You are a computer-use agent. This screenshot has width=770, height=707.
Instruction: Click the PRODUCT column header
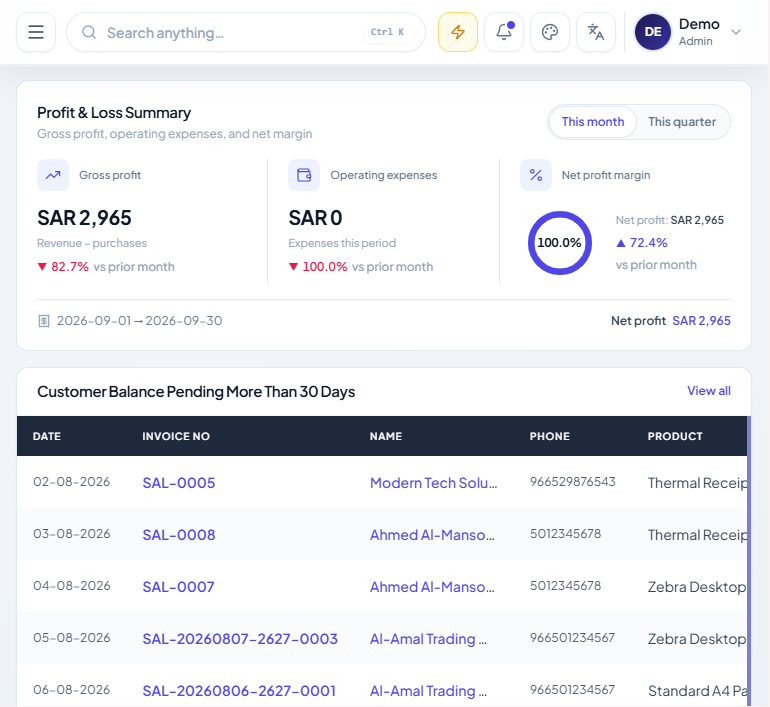point(675,436)
